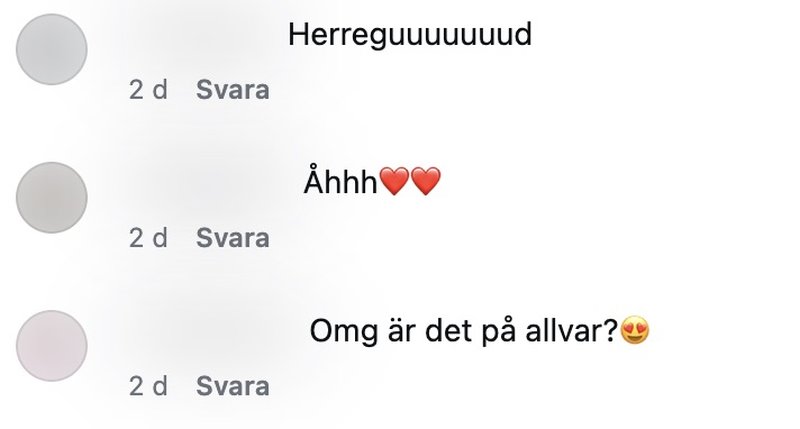Reply via Svara under the Herreguuuuuud comment

(233, 90)
